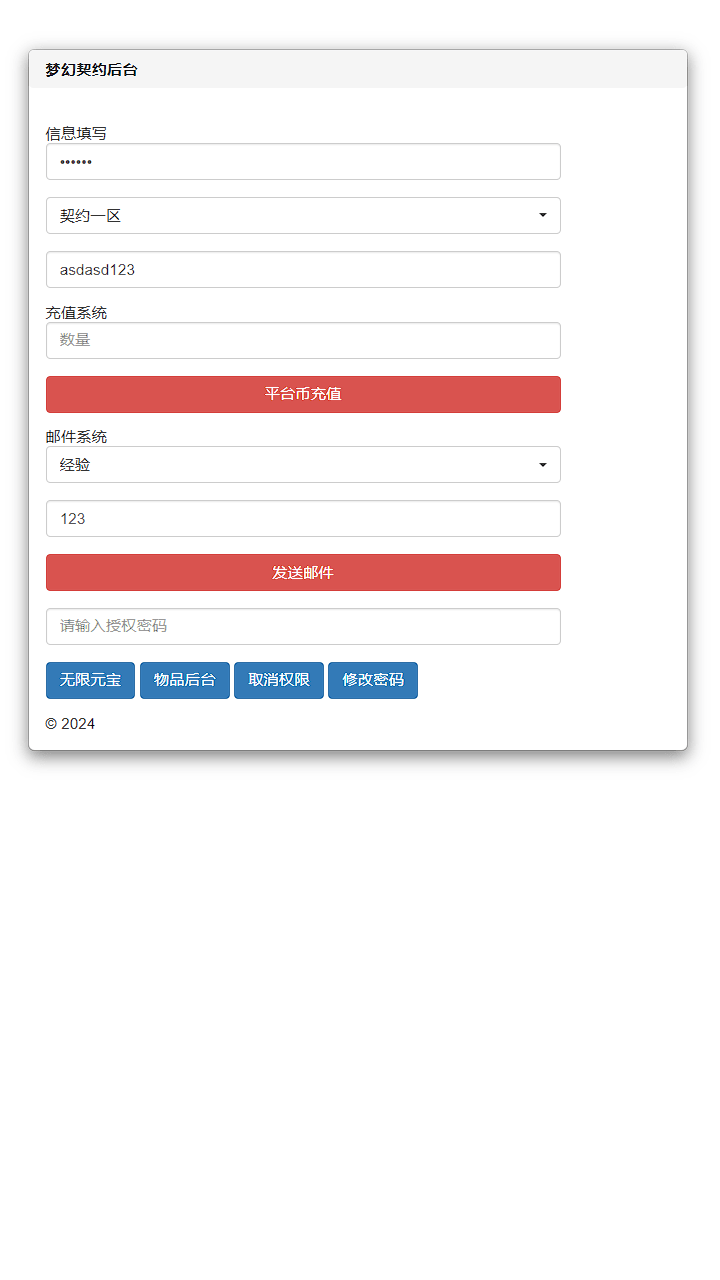The height and width of the screenshot is (1280, 720).
Task: Click the dropdown arrow next to 契约一区
Action: 543,215
